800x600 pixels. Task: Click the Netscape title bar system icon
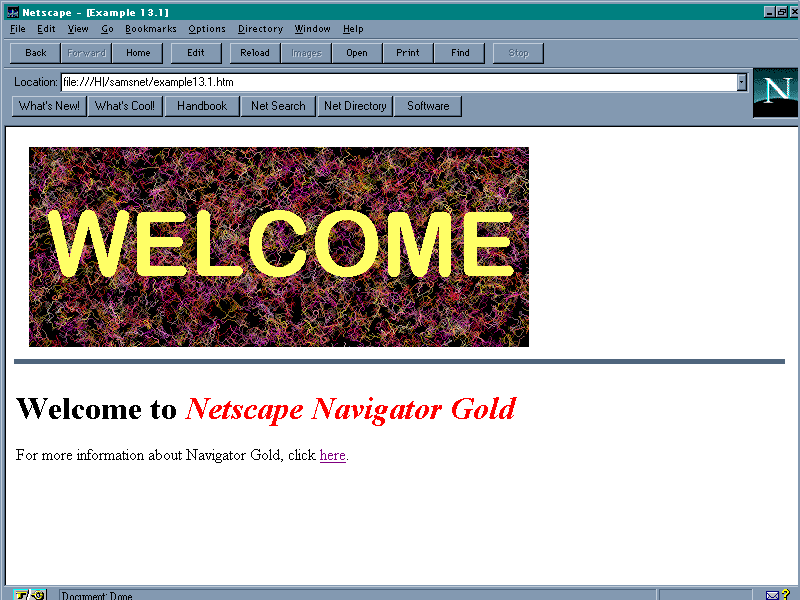click(x=12, y=11)
